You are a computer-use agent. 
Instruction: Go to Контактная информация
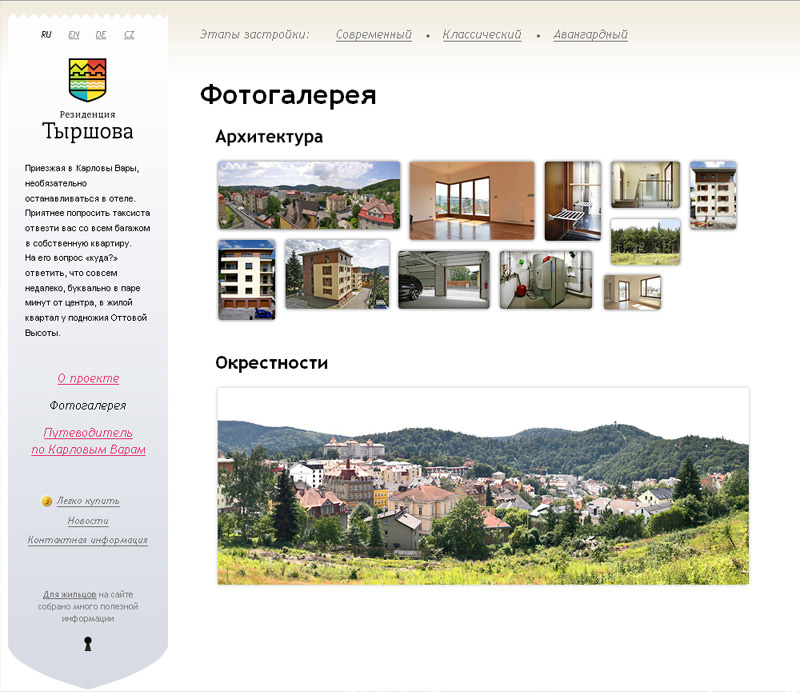[x=88, y=540]
